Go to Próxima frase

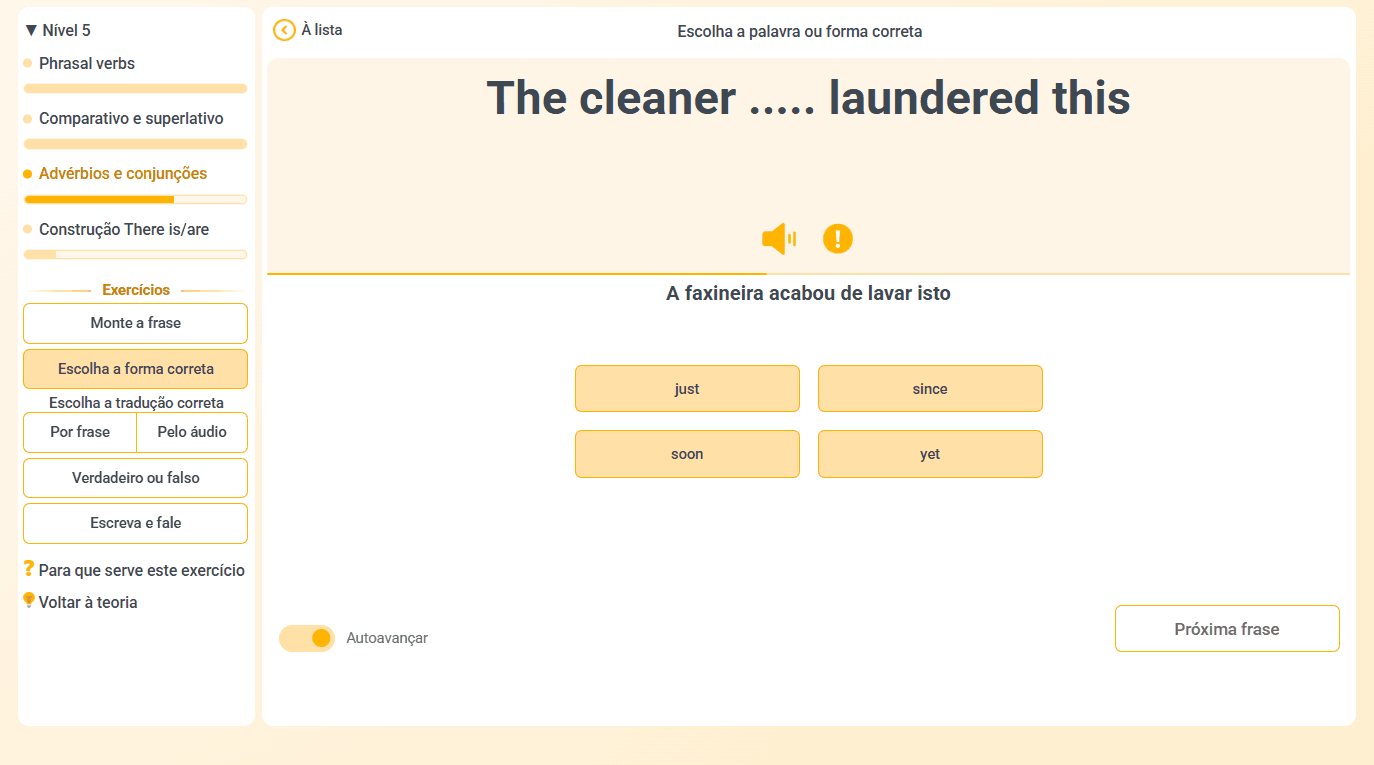[x=1227, y=629]
